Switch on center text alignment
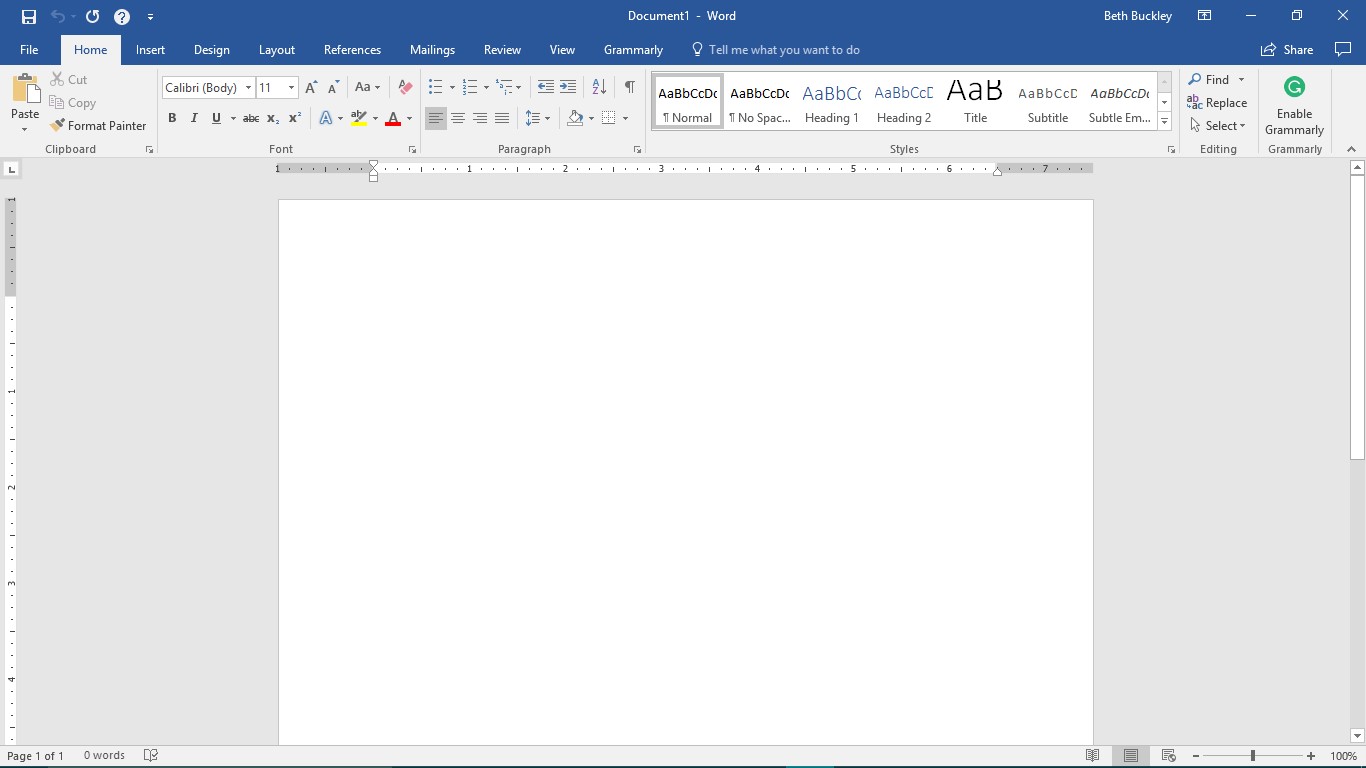The image size is (1366, 768). [x=458, y=118]
